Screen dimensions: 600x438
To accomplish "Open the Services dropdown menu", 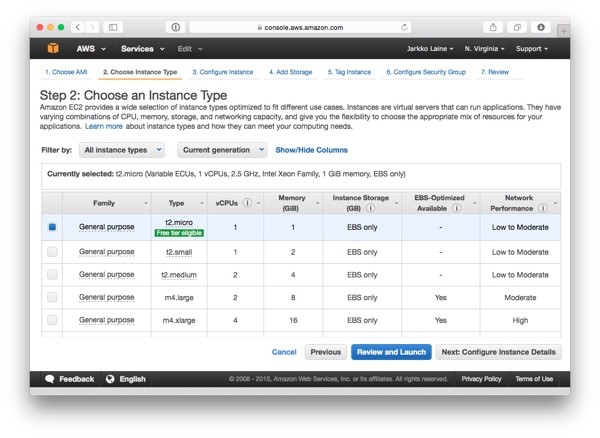I will pos(142,49).
